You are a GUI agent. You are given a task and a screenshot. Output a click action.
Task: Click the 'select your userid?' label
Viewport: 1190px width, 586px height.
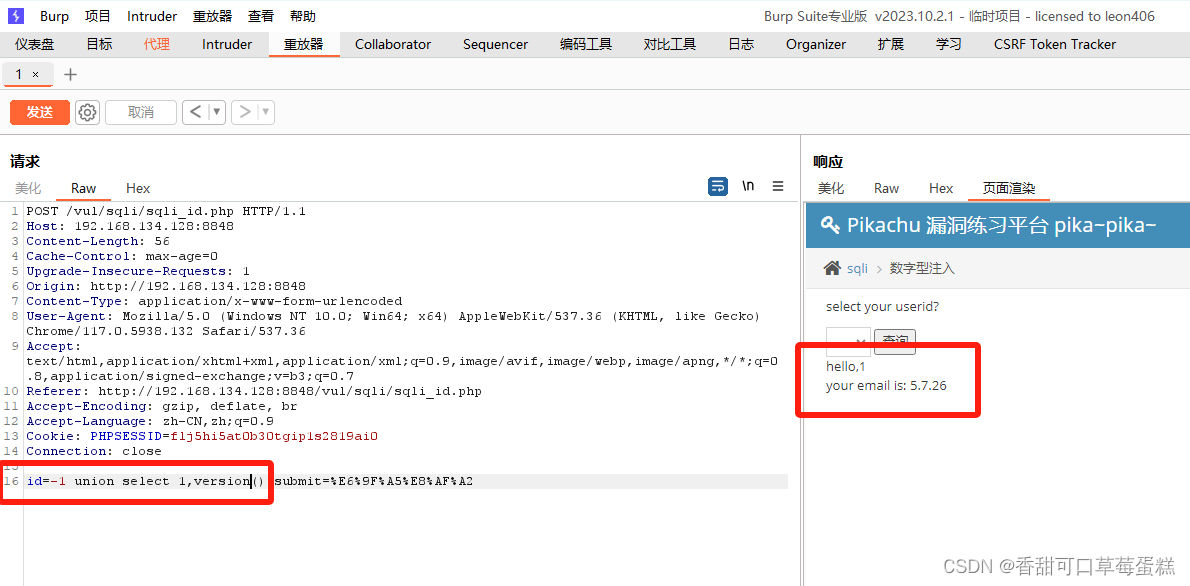[x=882, y=307]
